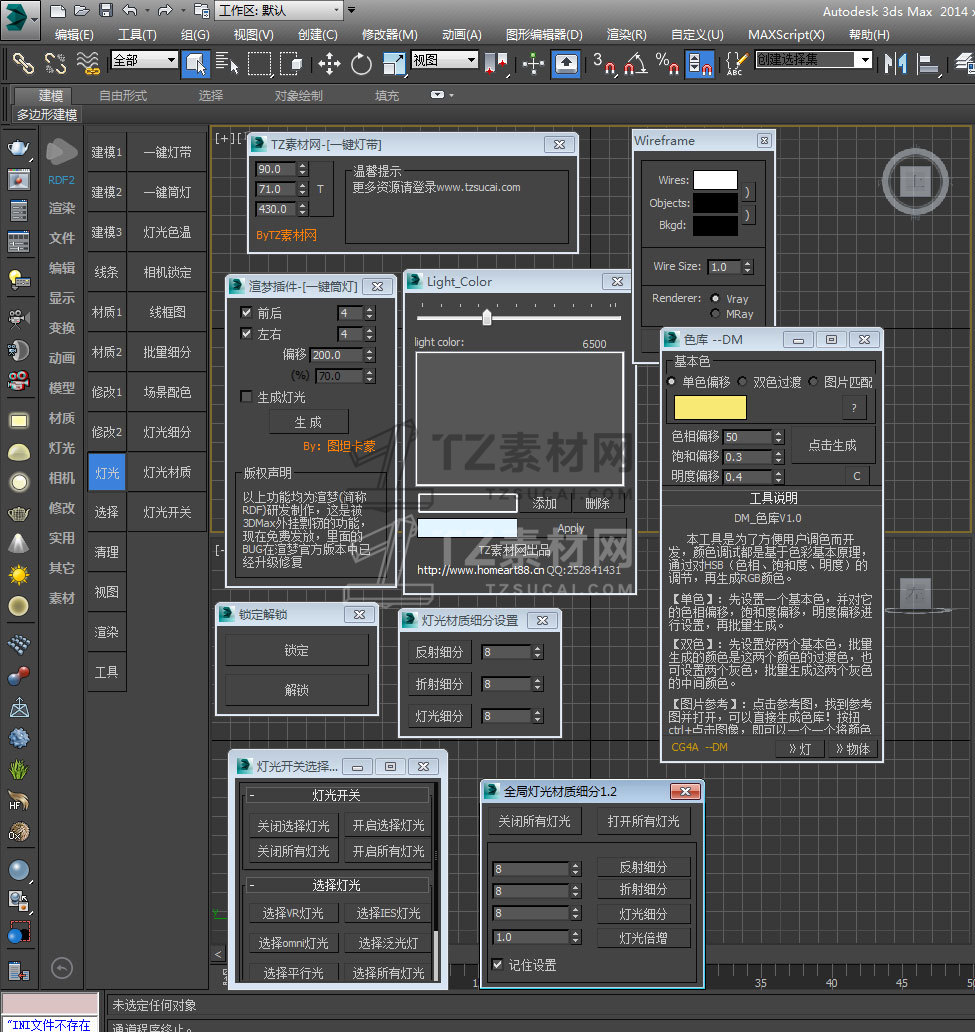
Task: Click the 色相偏移 spinner arrows
Action: (779, 437)
